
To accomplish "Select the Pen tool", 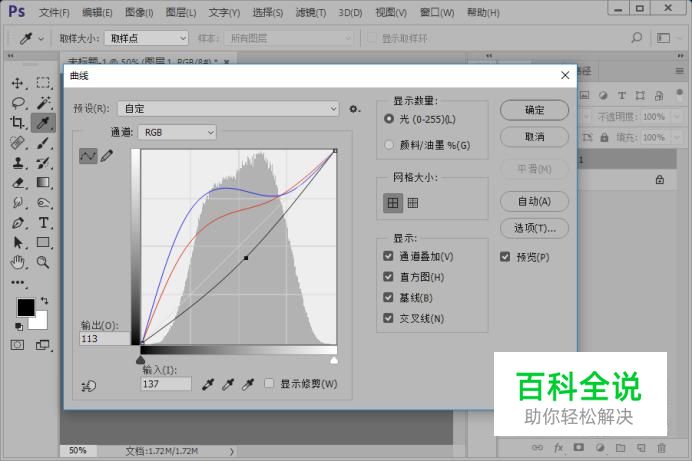I will [x=18, y=223].
